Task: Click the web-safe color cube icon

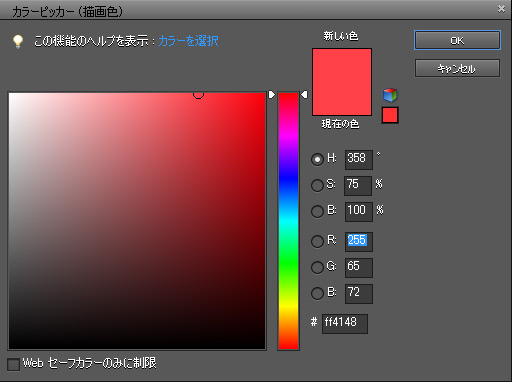Action: pyautogui.click(x=390, y=95)
